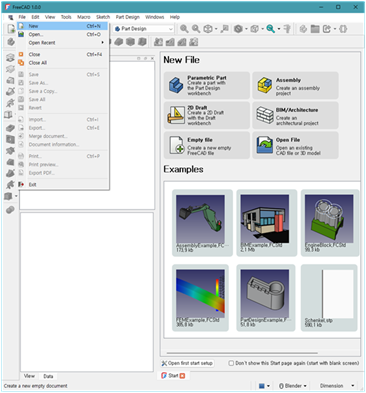Click the Open File card
This screenshot has height=393, width=366.
click(x=295, y=145)
